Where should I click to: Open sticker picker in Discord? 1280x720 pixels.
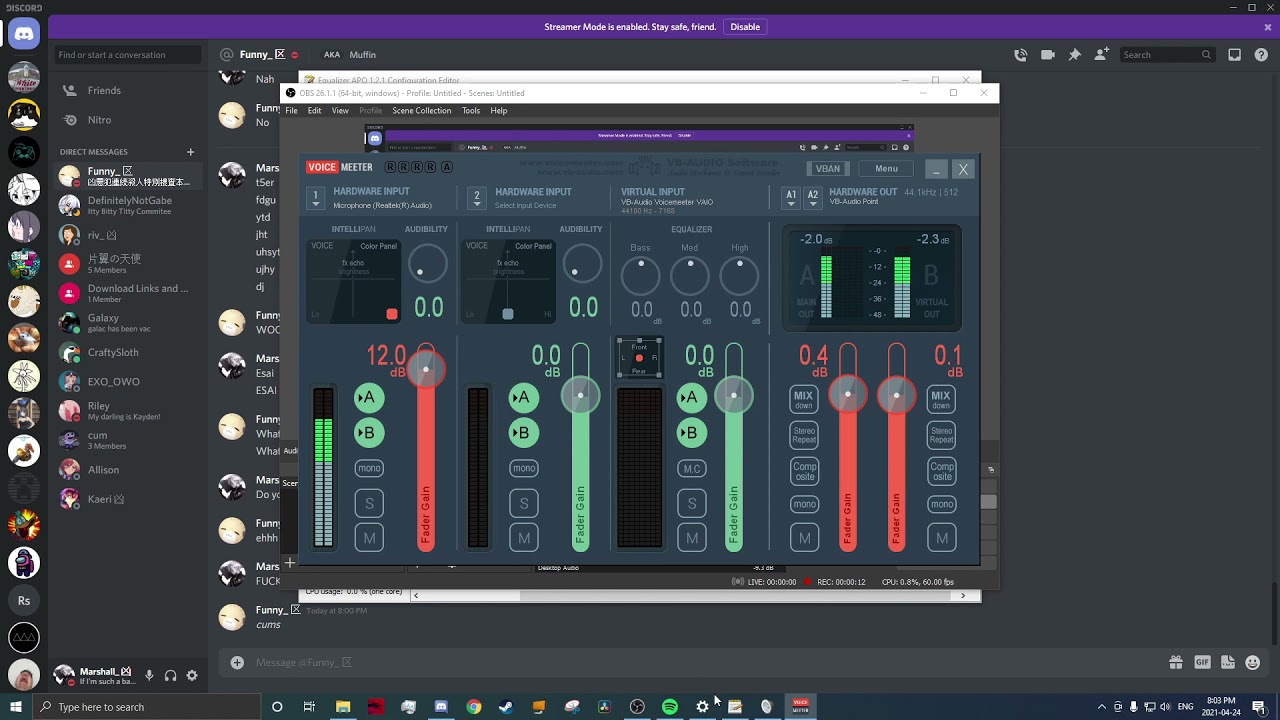click(x=1228, y=662)
